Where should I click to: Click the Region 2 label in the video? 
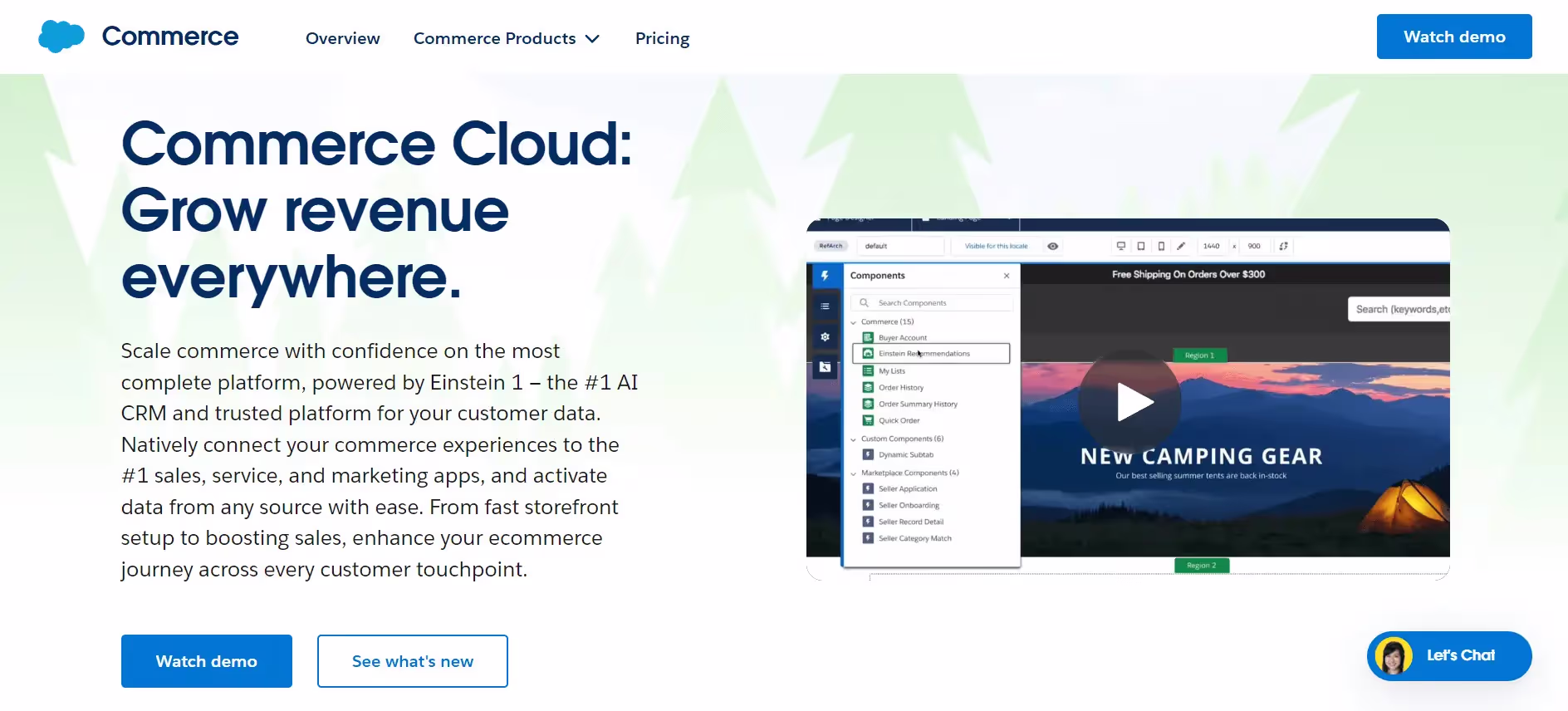pyautogui.click(x=1202, y=566)
